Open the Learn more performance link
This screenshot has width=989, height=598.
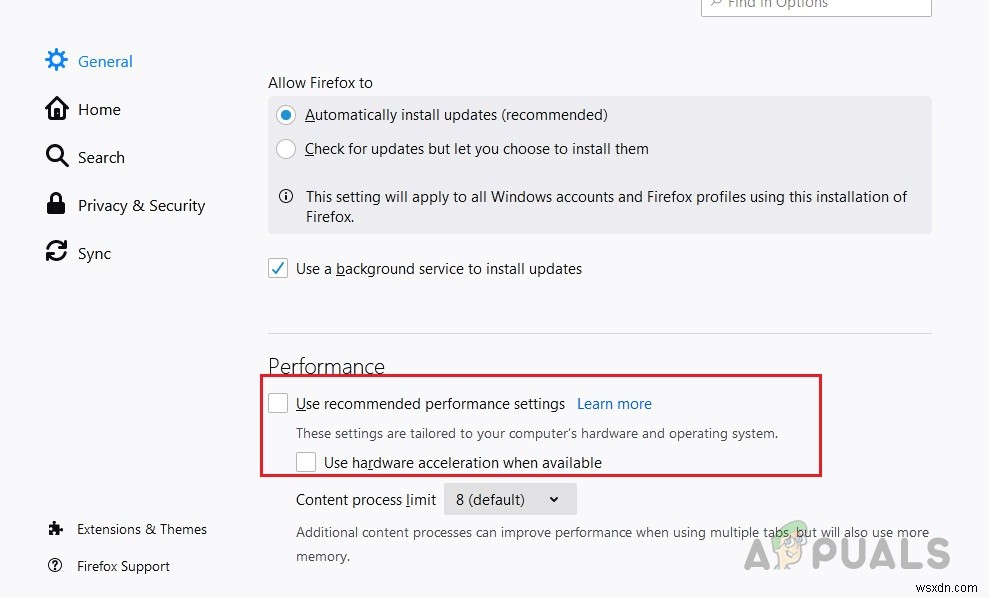614,403
